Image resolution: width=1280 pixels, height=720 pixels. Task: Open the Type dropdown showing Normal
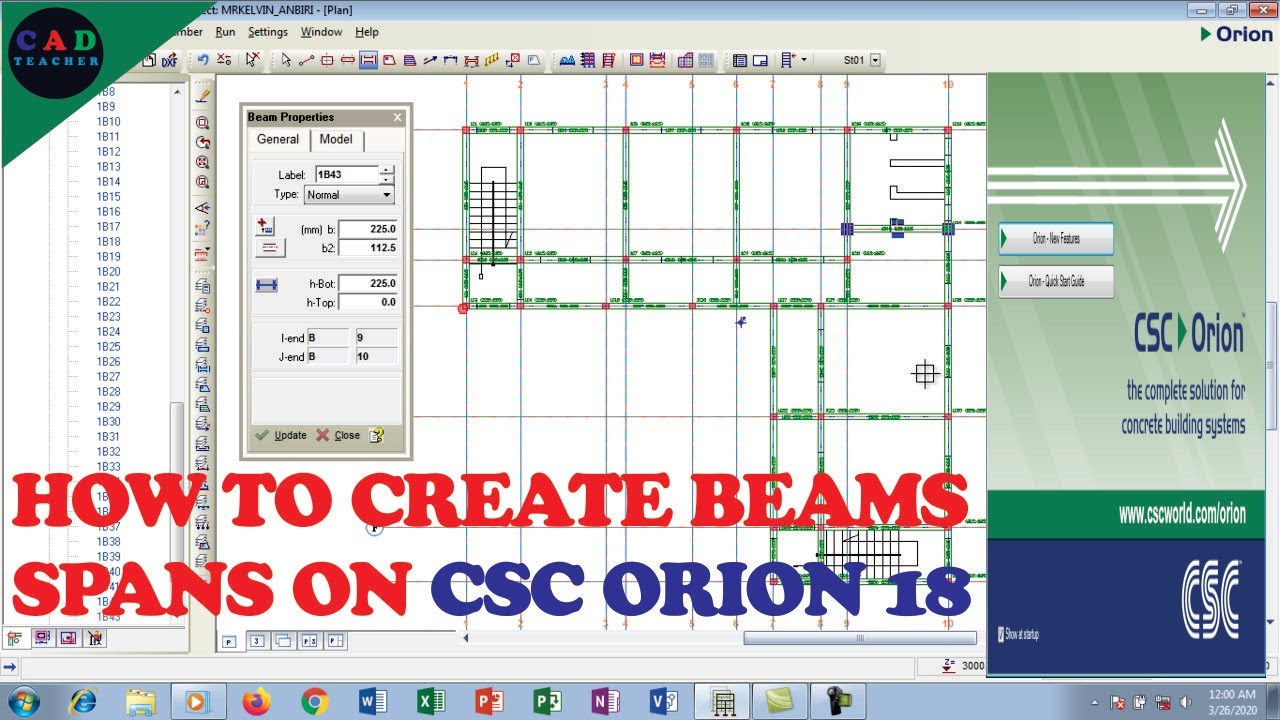point(349,195)
